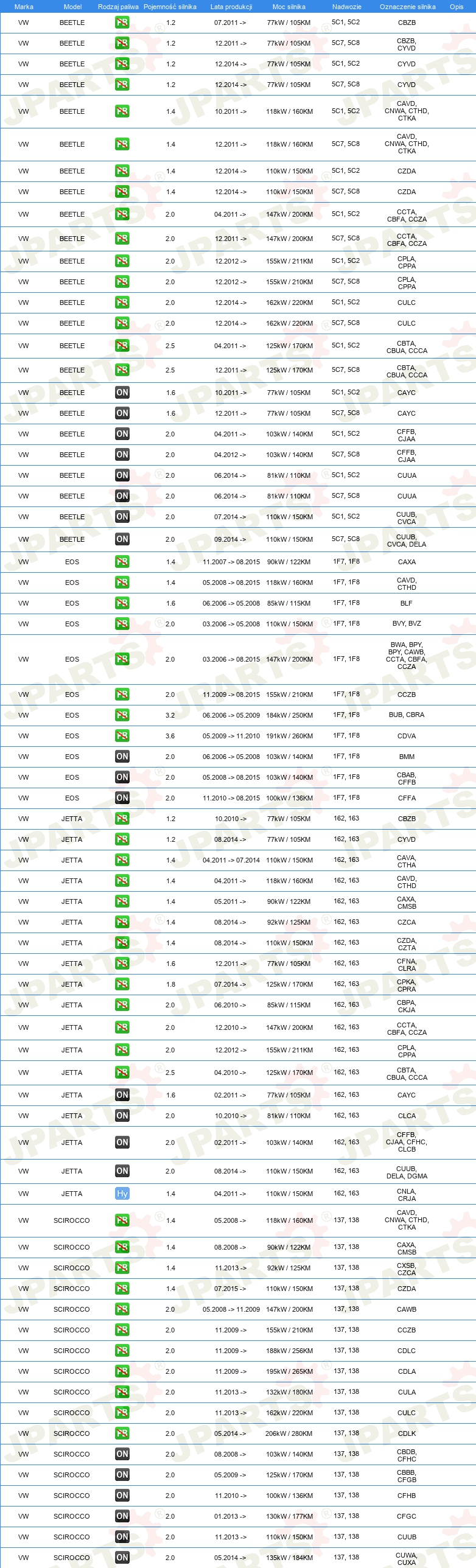Select diesel ON icon in Scirocco CUUB row
The width and height of the screenshot is (476, 1568).
click(122, 1537)
